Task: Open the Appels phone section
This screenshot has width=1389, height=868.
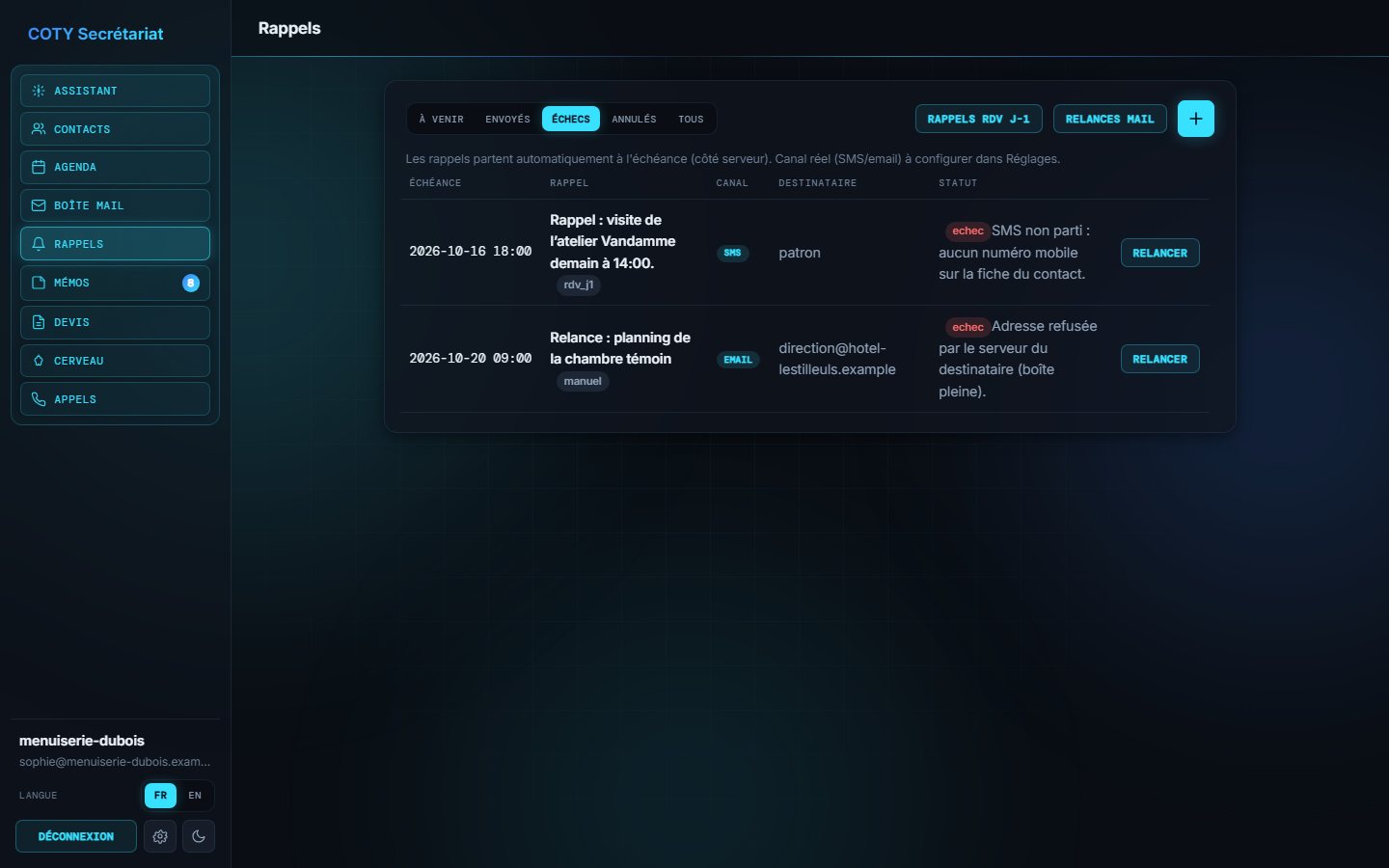Action: [x=115, y=399]
